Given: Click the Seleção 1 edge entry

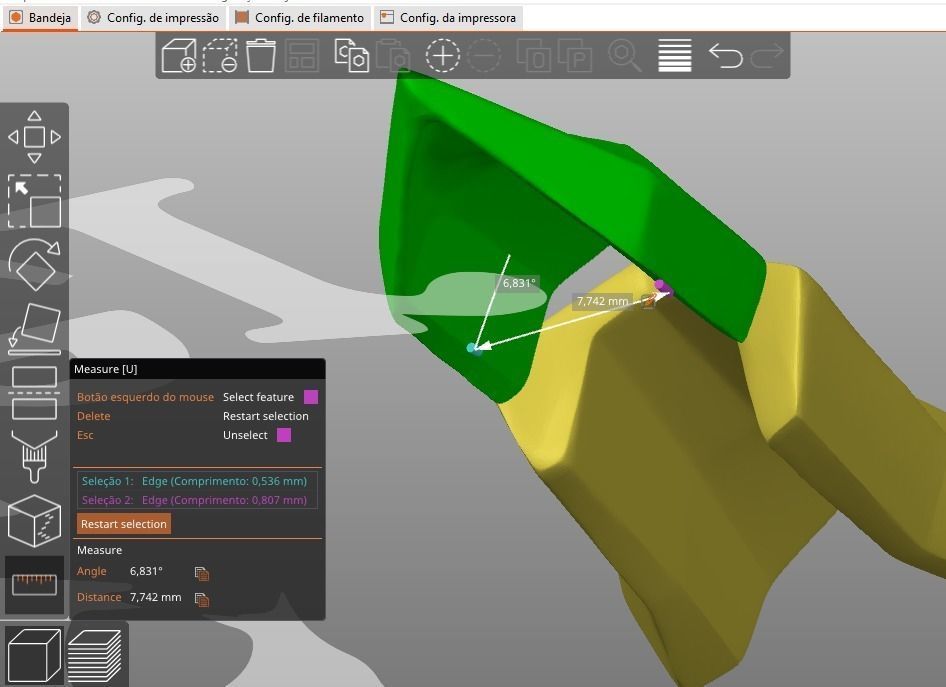Looking at the screenshot, I should point(194,481).
